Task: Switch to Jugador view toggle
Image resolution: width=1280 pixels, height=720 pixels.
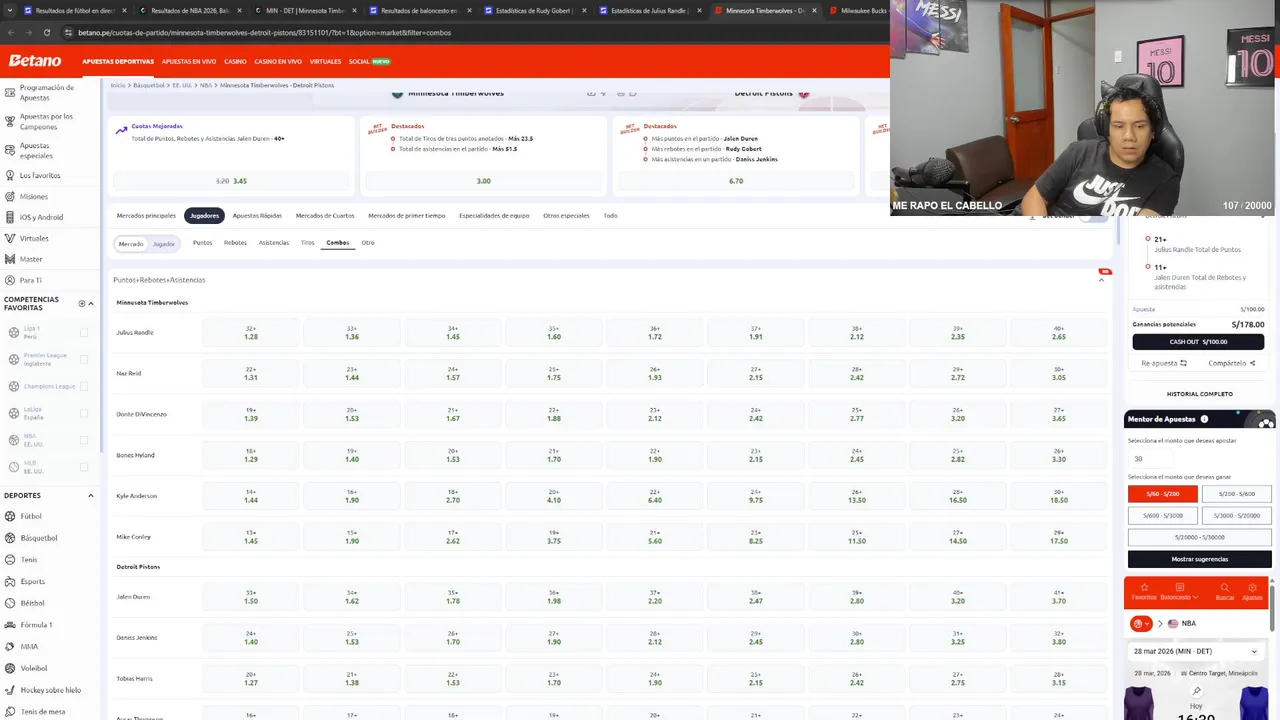Action: 164,244
